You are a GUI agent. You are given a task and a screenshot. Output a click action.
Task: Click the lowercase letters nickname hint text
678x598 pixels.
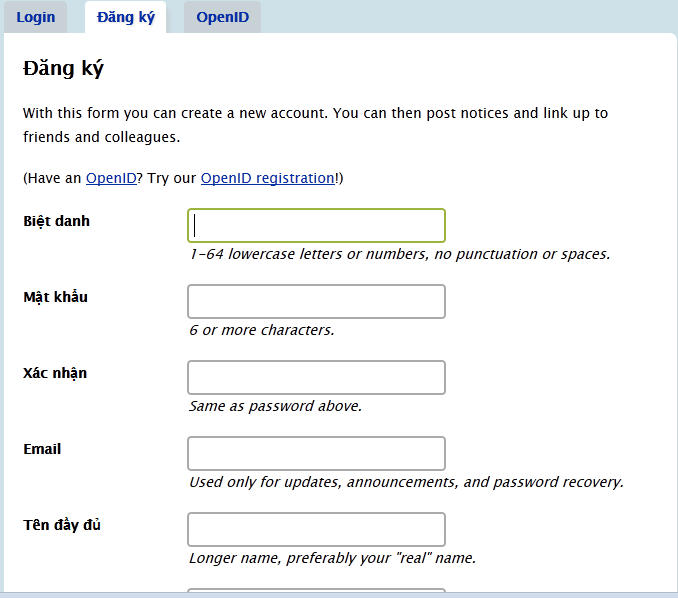tap(400, 254)
